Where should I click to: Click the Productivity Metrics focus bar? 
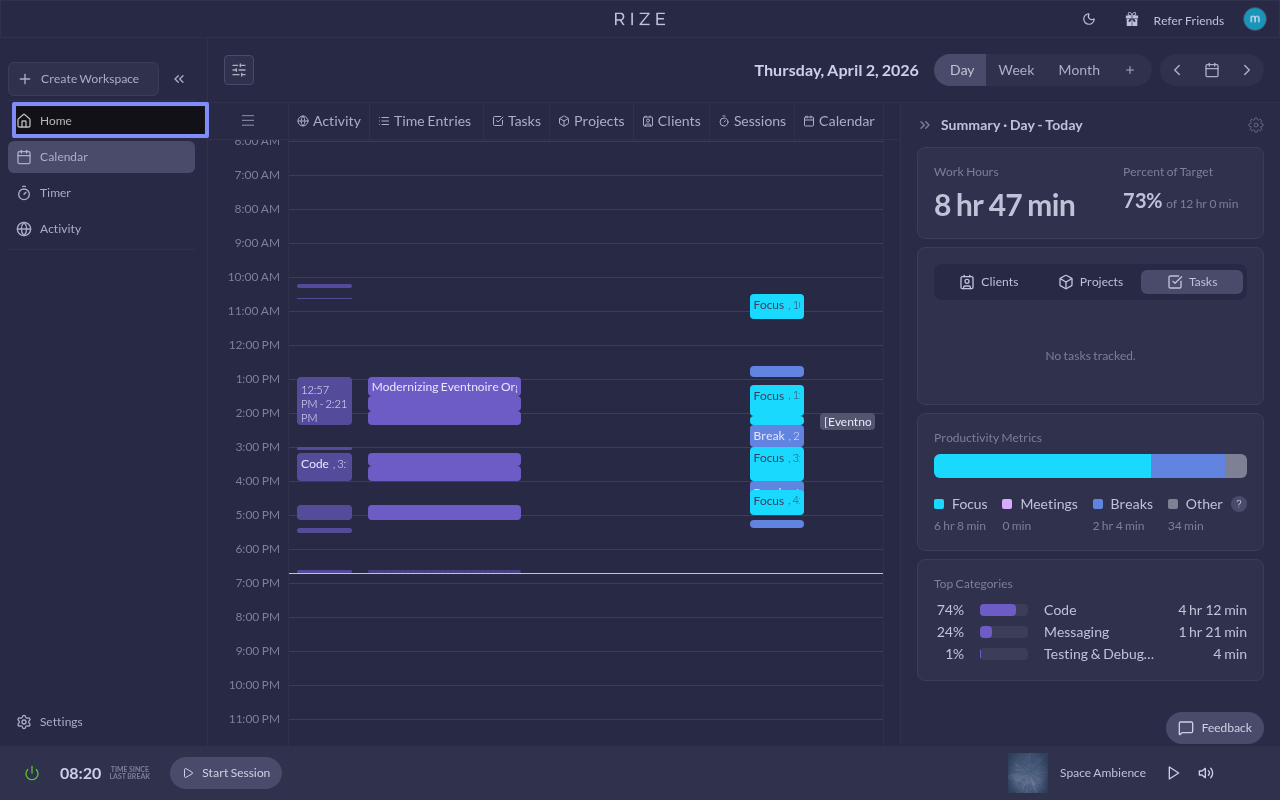tap(1041, 466)
